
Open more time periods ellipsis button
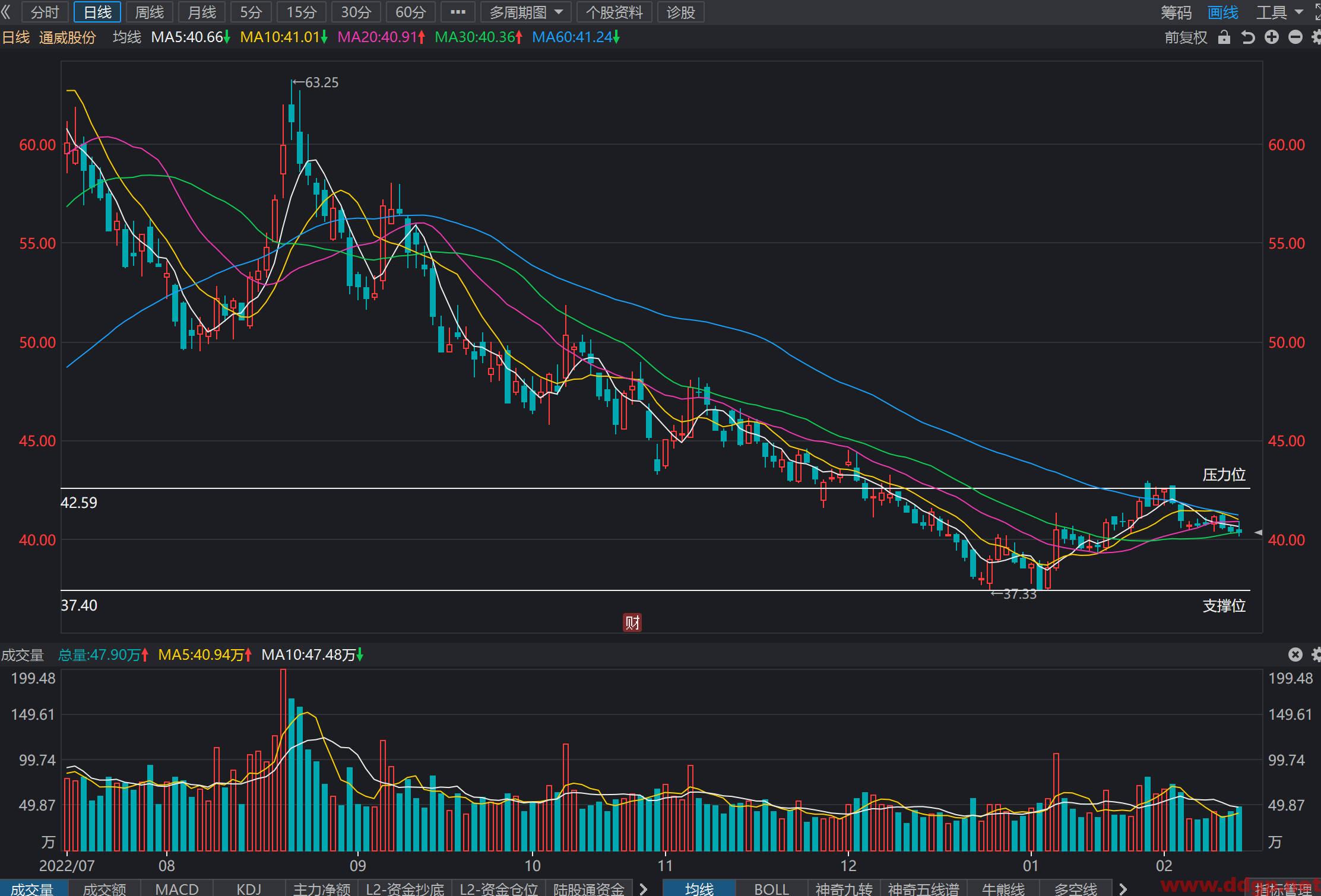click(458, 12)
